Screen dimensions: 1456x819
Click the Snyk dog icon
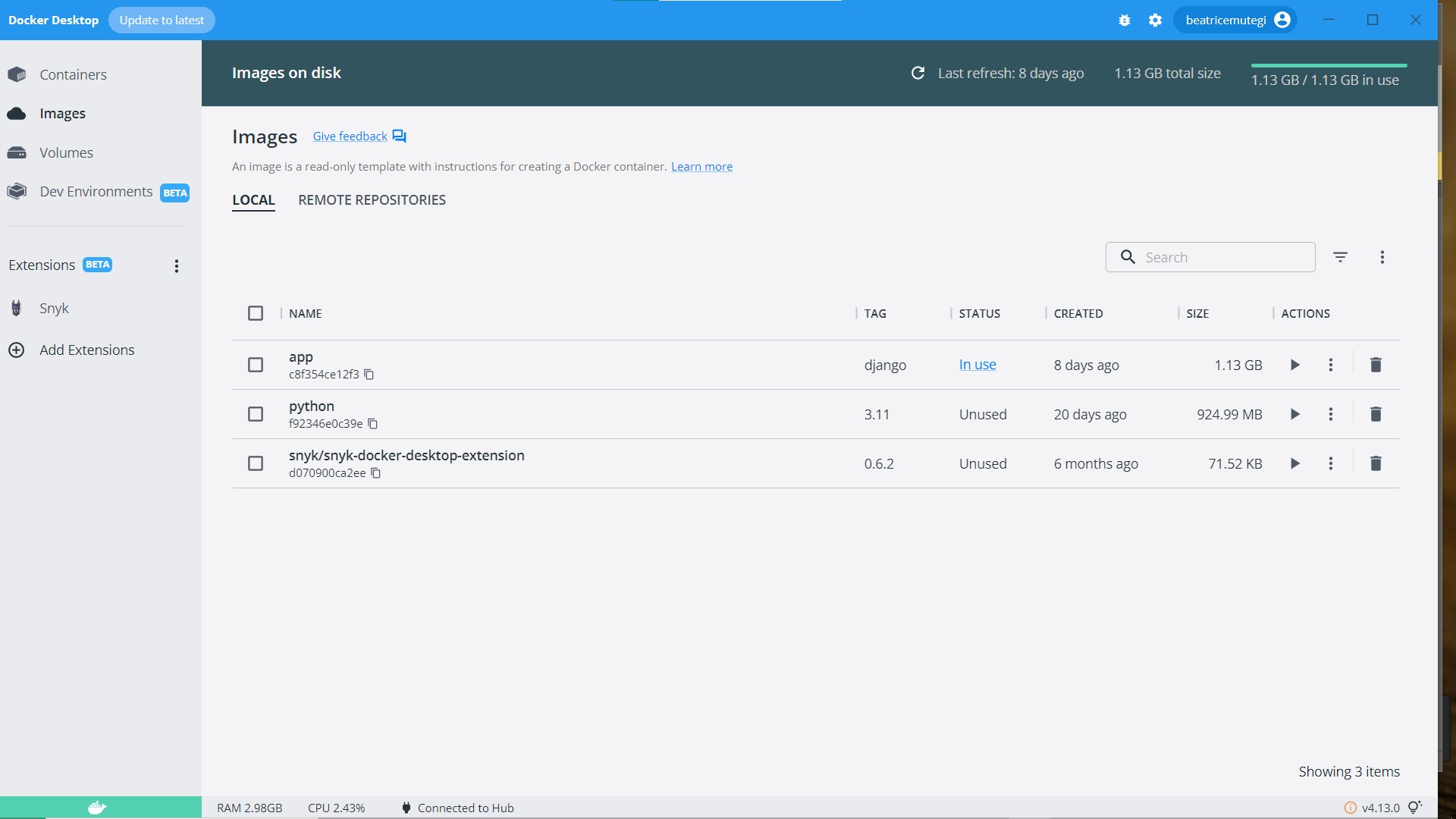click(17, 308)
